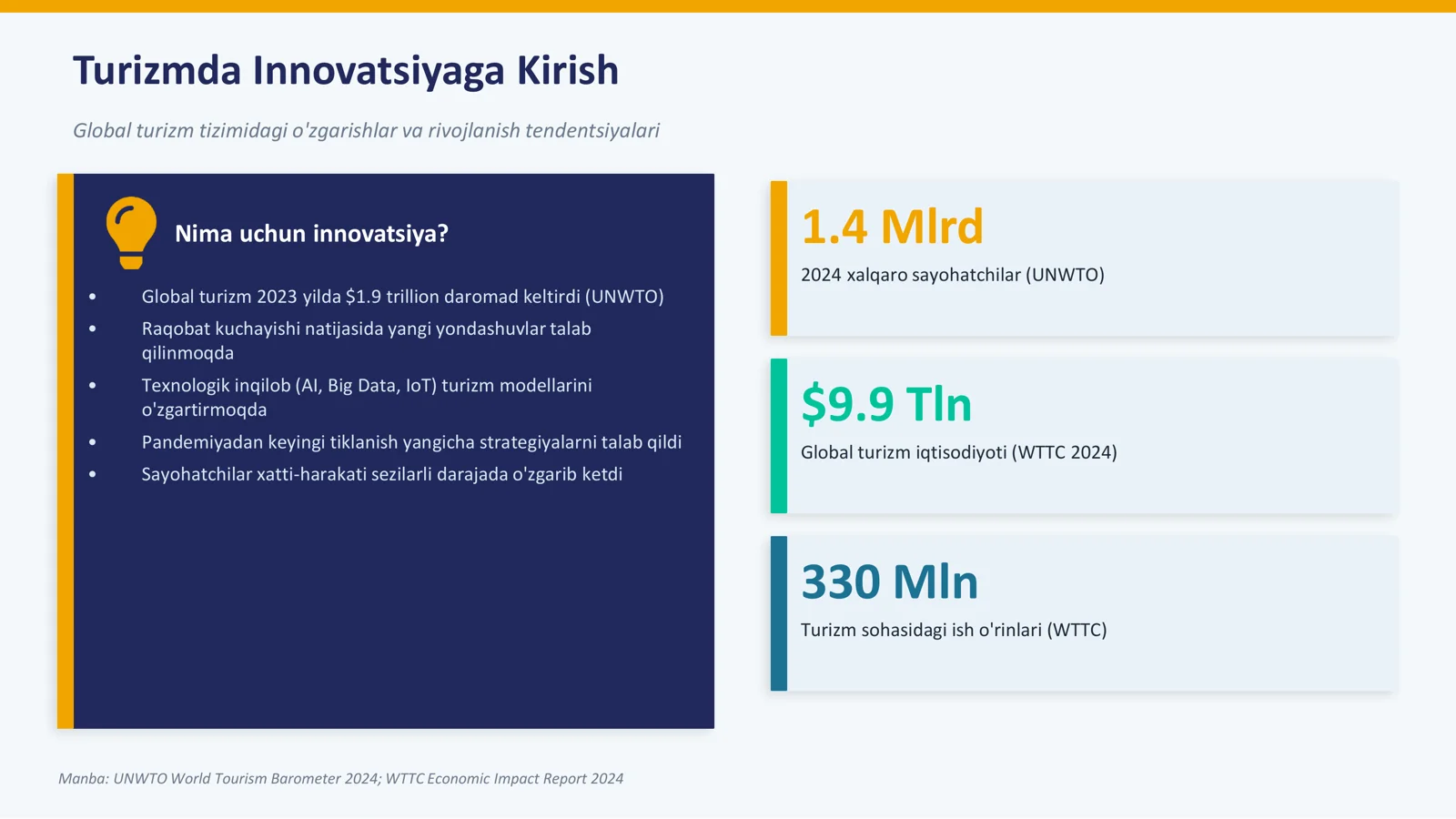Viewport: 1456px width, 819px height.
Task: Select the 'Turizm sohasidagi ish o'rinlari' caption
Action: pos(954,630)
